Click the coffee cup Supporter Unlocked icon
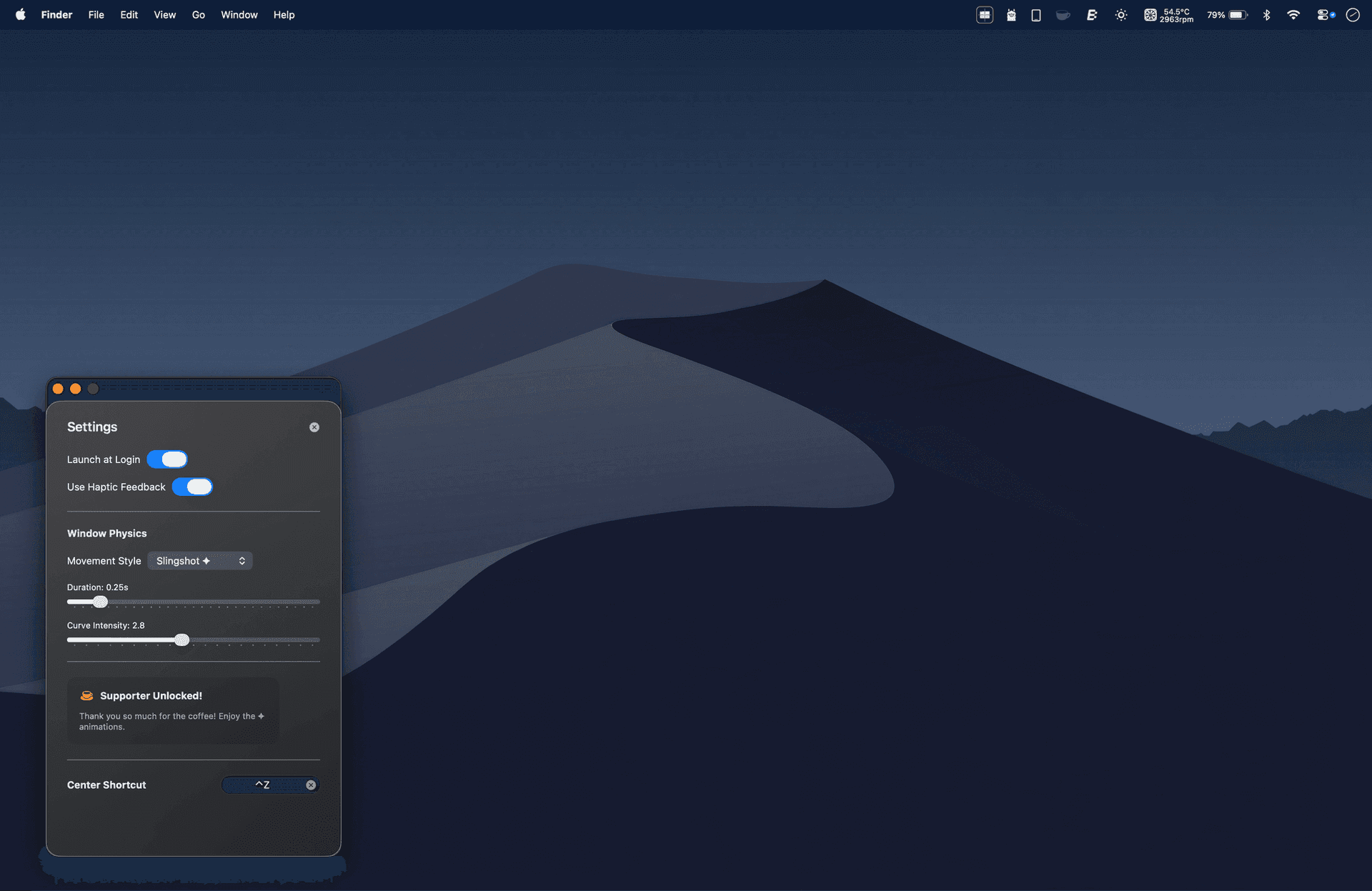 click(x=86, y=696)
